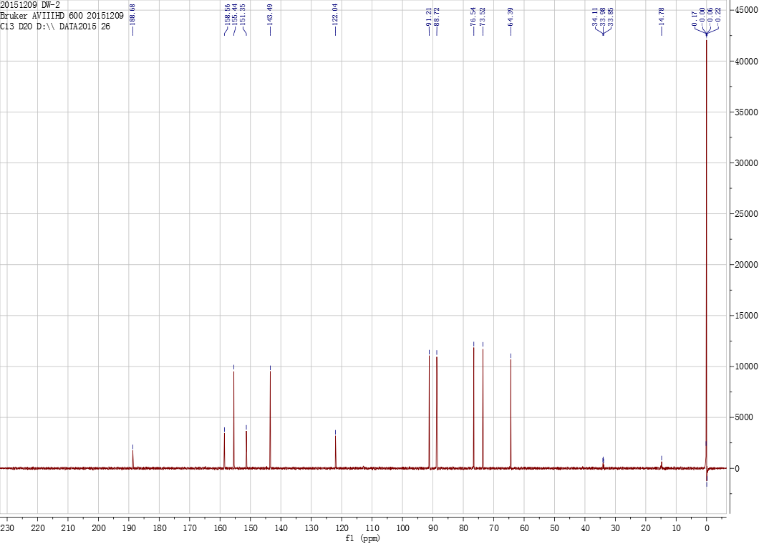The height and width of the screenshot is (545, 779).
Task: Select the 14.78 peak label
Action: pos(662,16)
